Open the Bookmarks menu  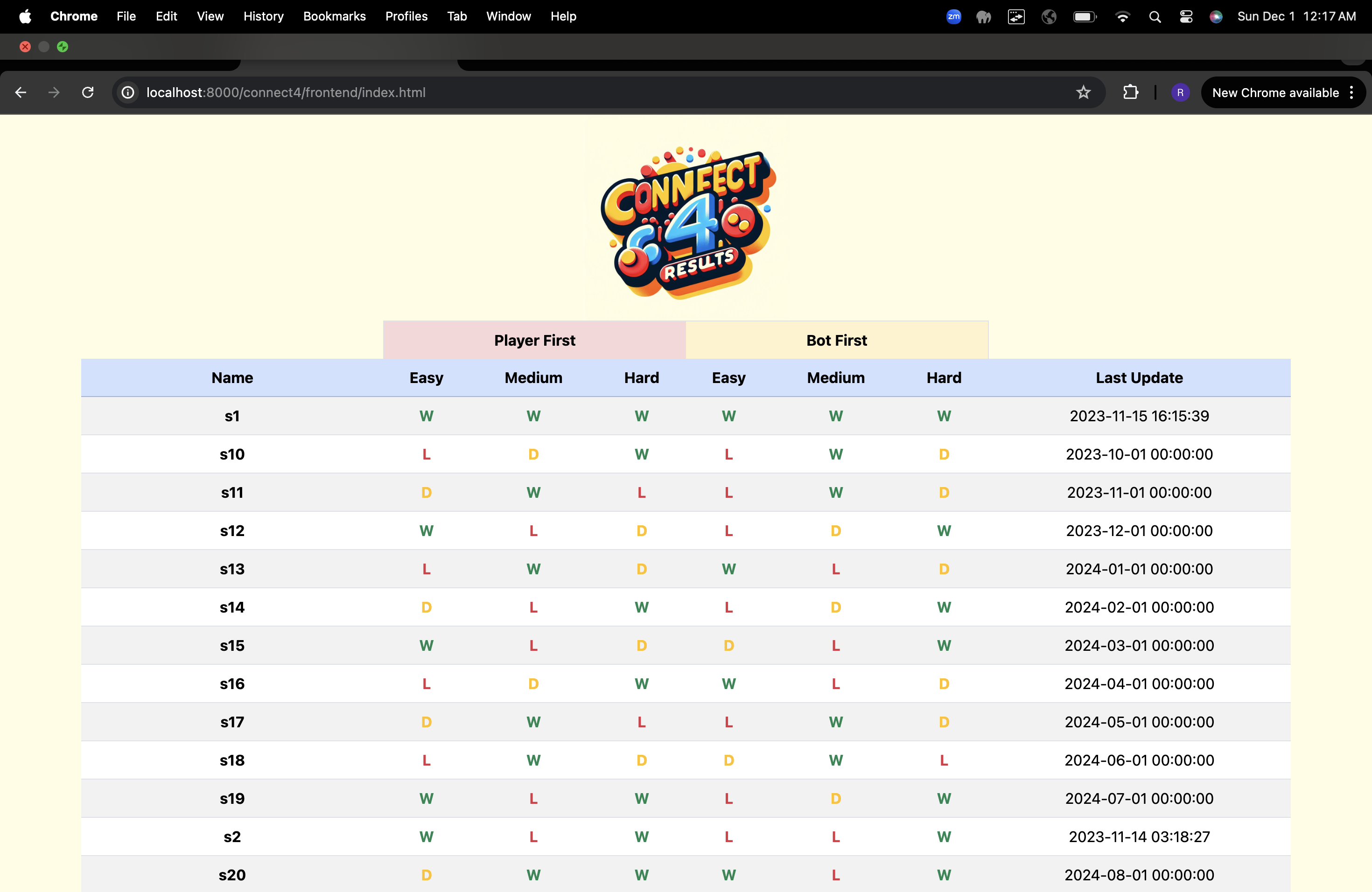[334, 16]
